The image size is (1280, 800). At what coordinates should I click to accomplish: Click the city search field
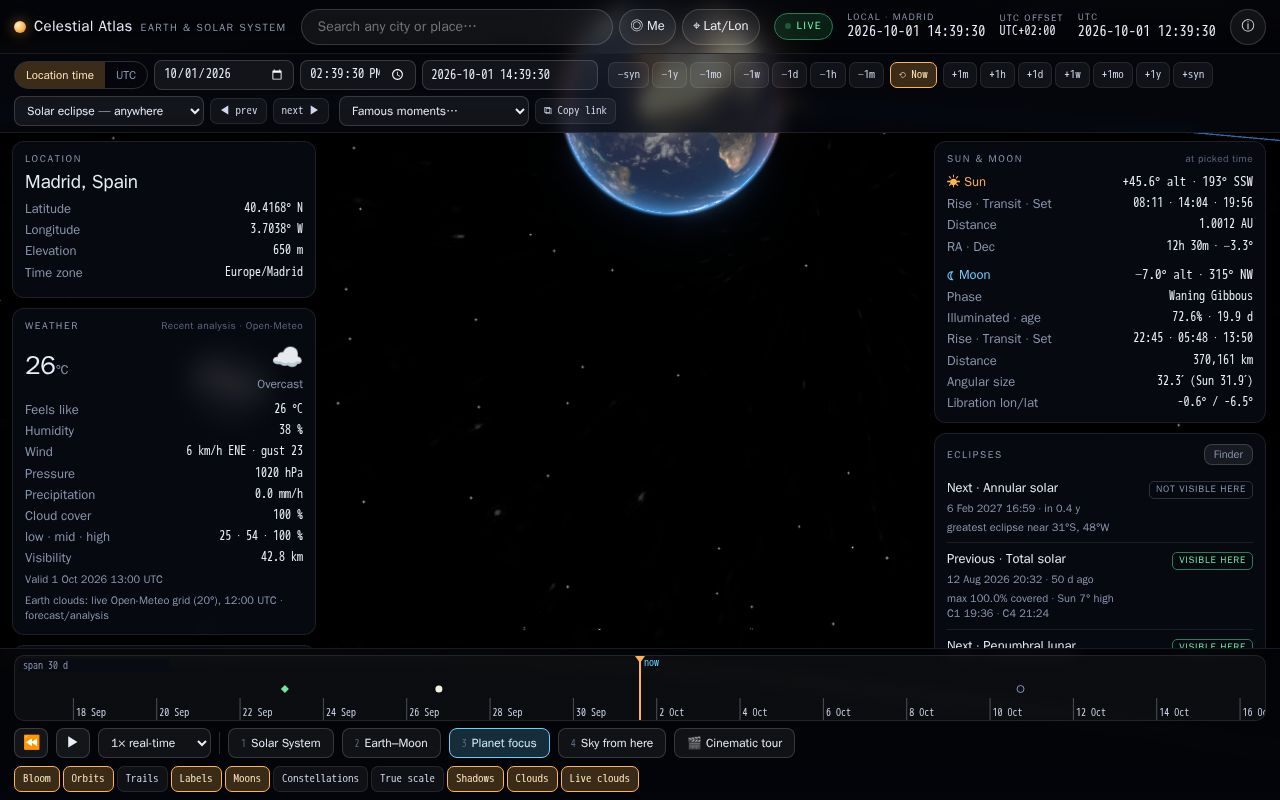[x=457, y=26]
